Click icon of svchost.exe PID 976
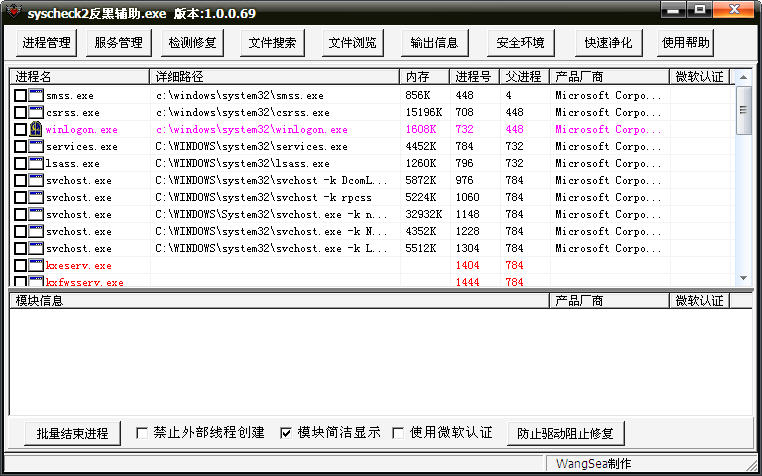 tap(36, 180)
